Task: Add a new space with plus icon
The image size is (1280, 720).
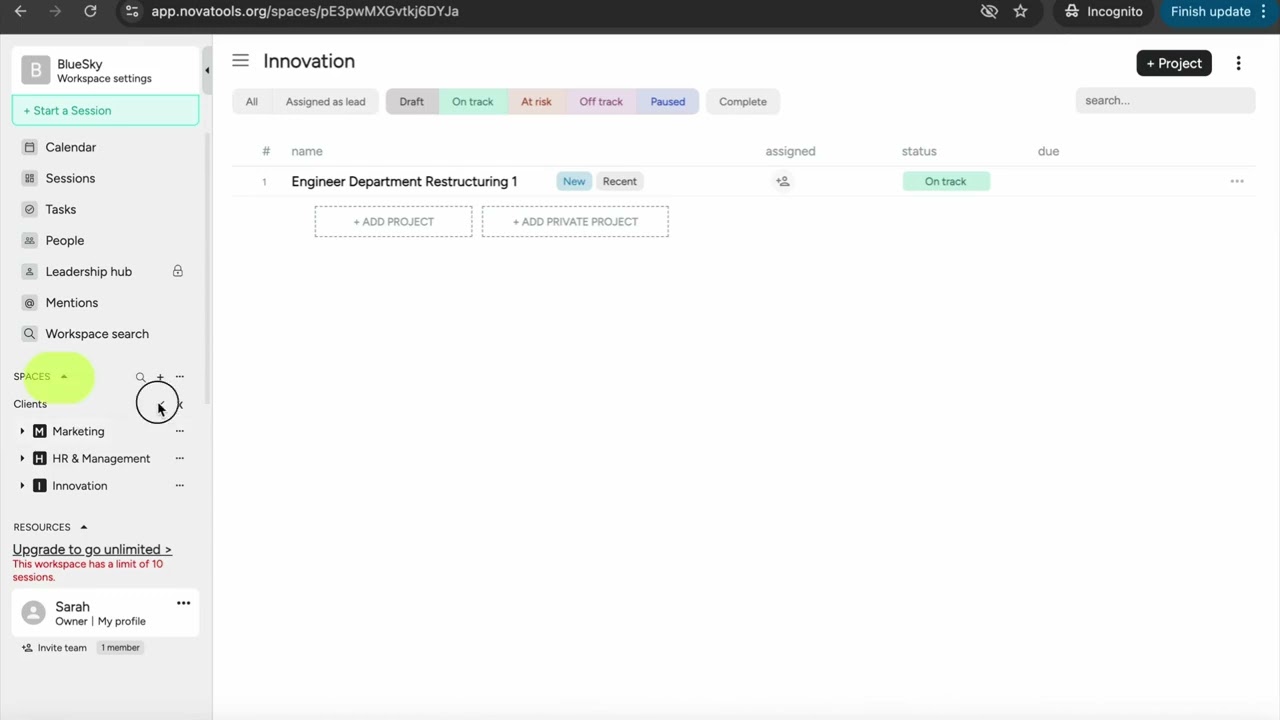Action: 160,377
